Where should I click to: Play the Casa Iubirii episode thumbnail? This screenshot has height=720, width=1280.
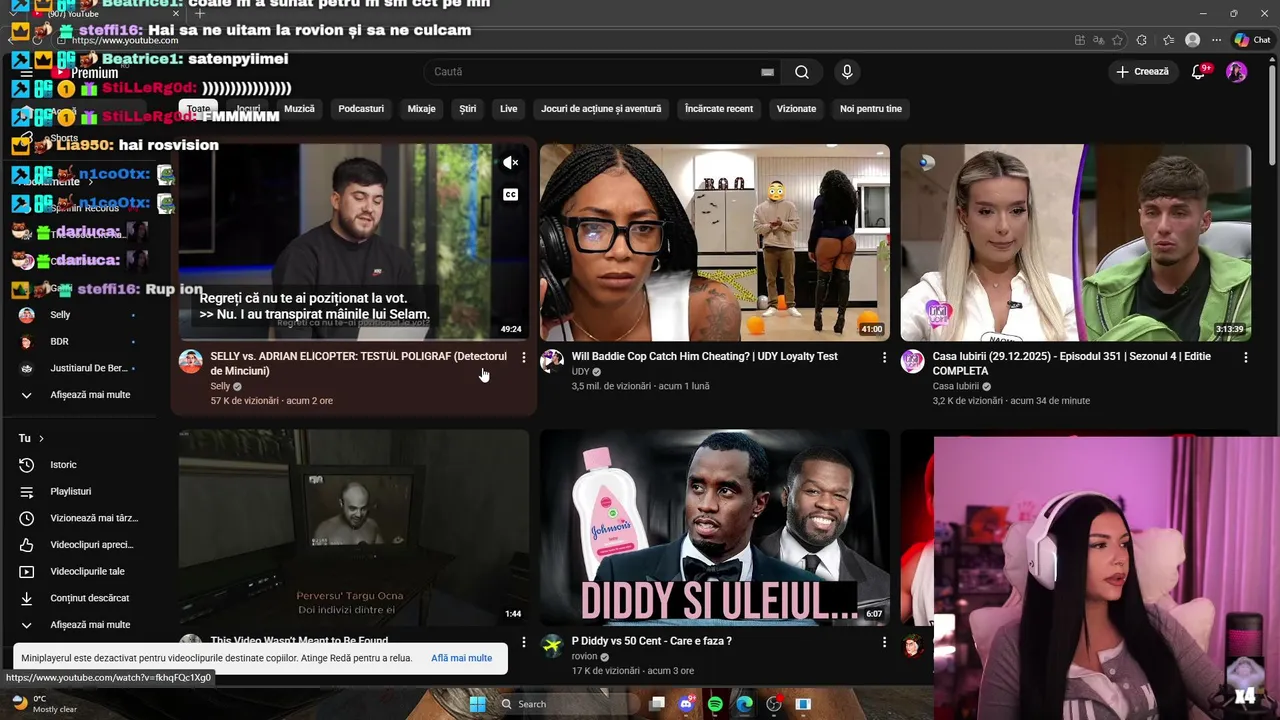coord(1075,243)
